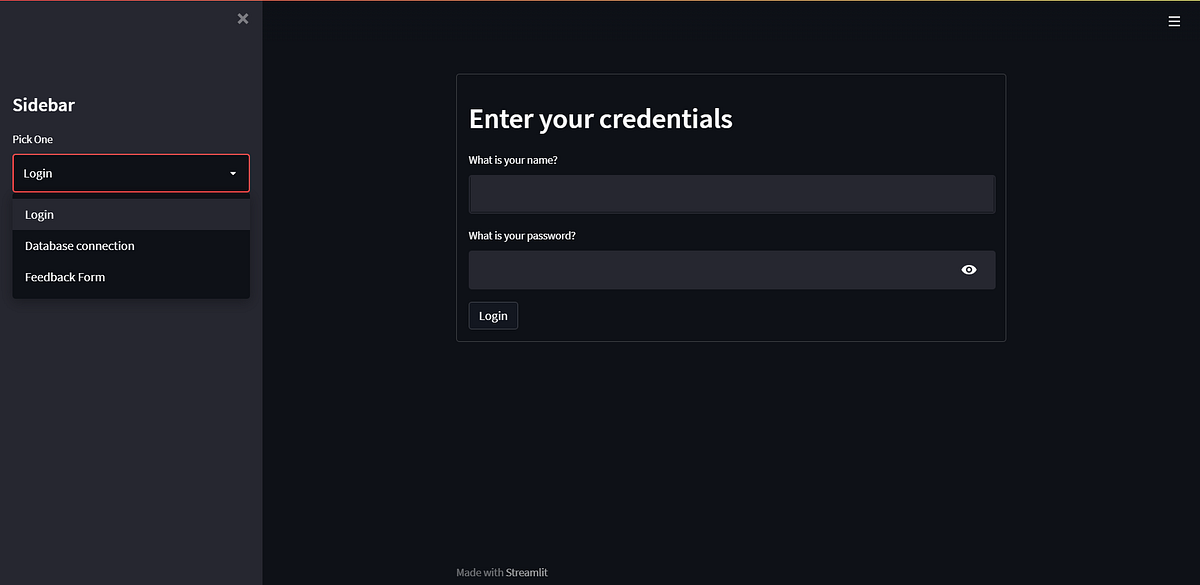Open Streamlit settings from the top-right menu icon

point(1174,20)
